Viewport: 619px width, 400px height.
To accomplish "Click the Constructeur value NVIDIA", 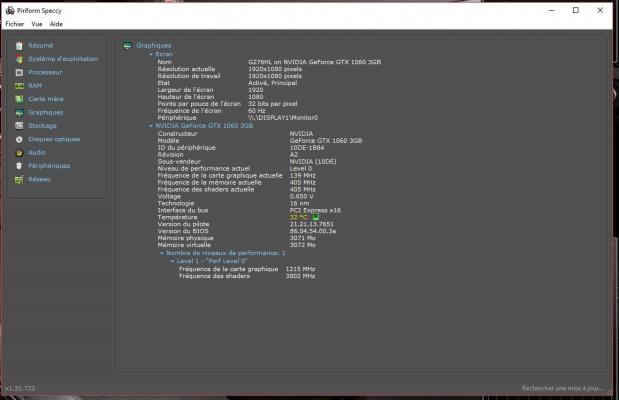I will pyautogui.click(x=301, y=134).
